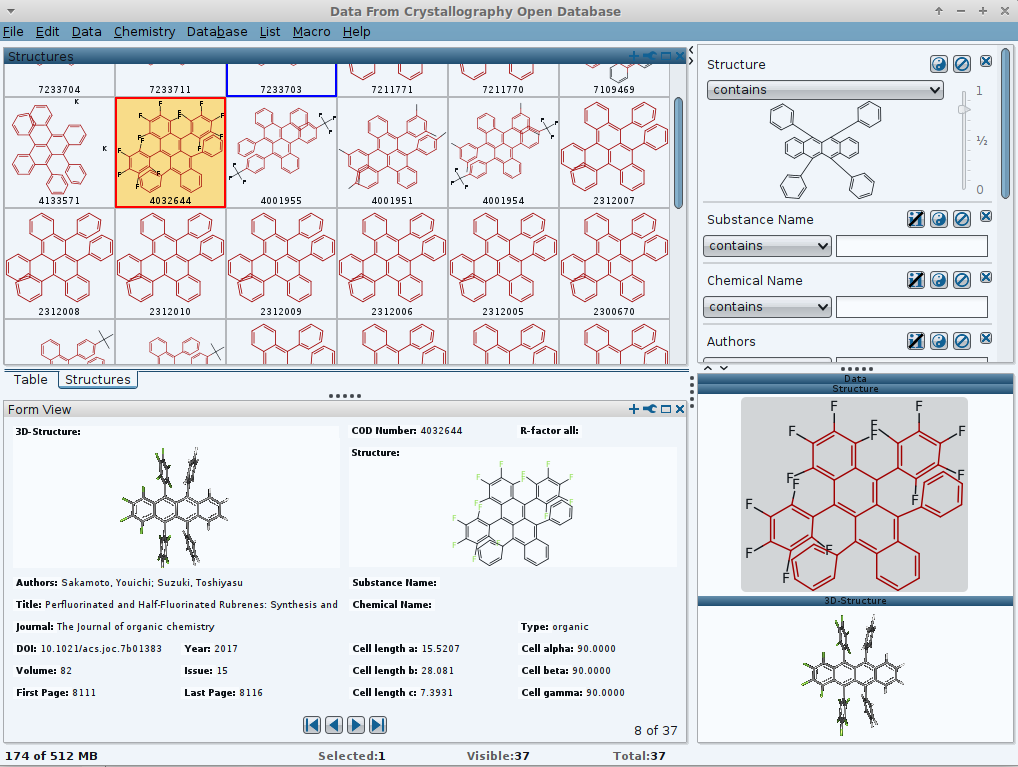Viewport: 1018px width, 767px height.
Task: Disable the Chemical Name filter
Action: click(961, 280)
